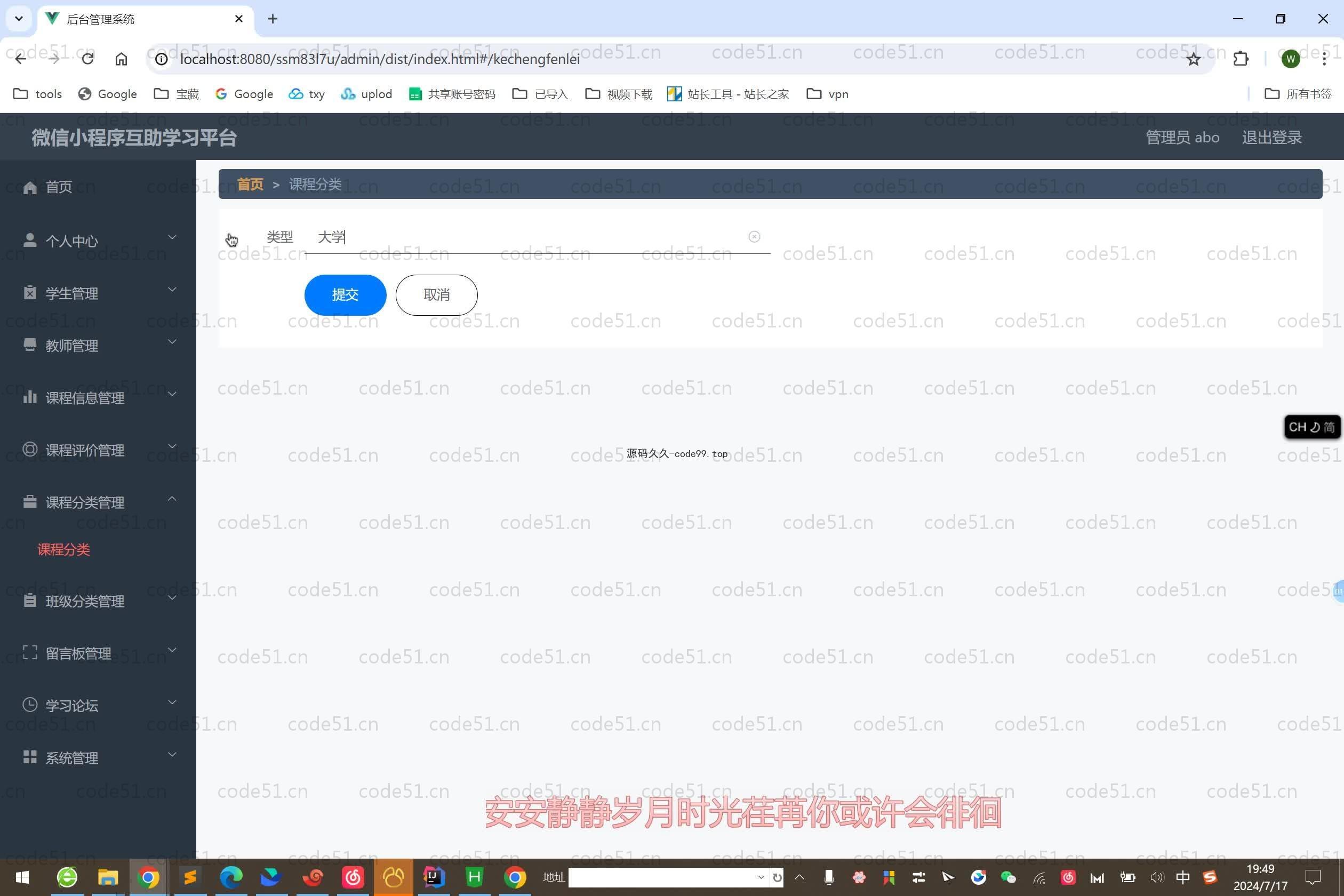Expand the 系统管理 menu chevron
Image resolution: width=1344 pixels, height=896 pixels.
pos(172,754)
